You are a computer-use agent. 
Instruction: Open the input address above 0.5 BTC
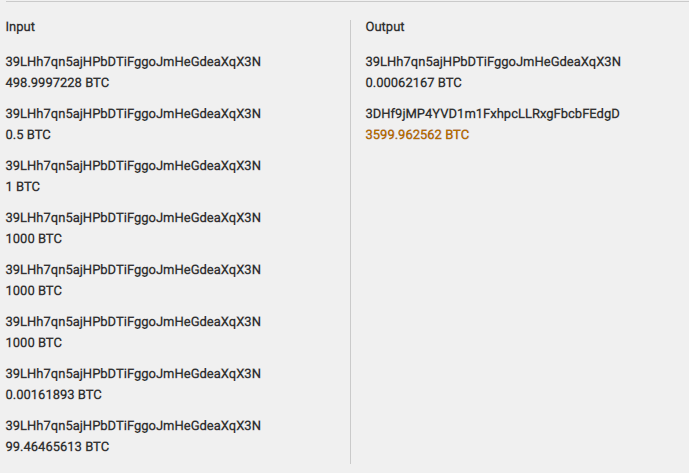133,114
